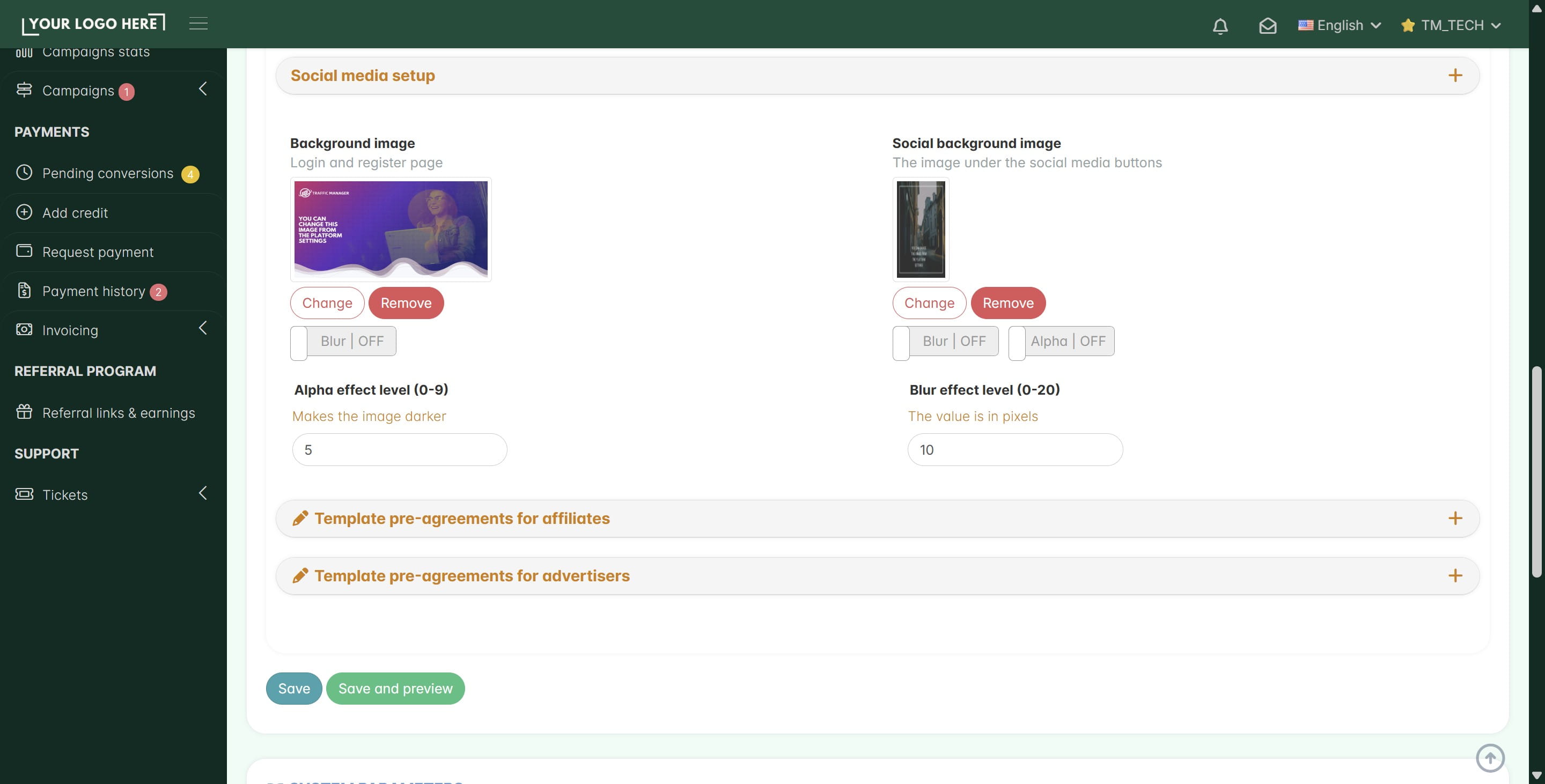
Task: Click the Request payment wallet icon
Action: (x=24, y=251)
